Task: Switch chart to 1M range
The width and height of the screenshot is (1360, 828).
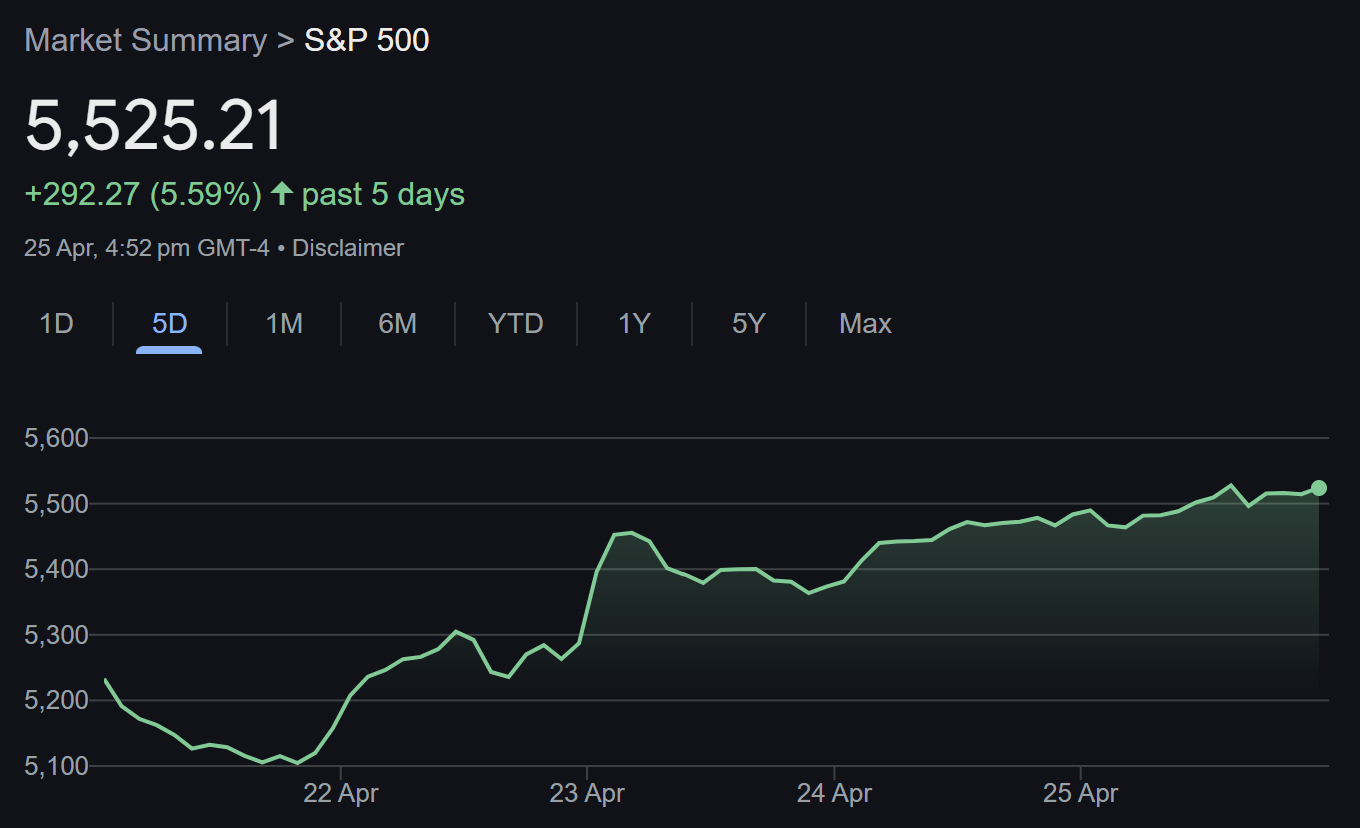Action: 284,324
